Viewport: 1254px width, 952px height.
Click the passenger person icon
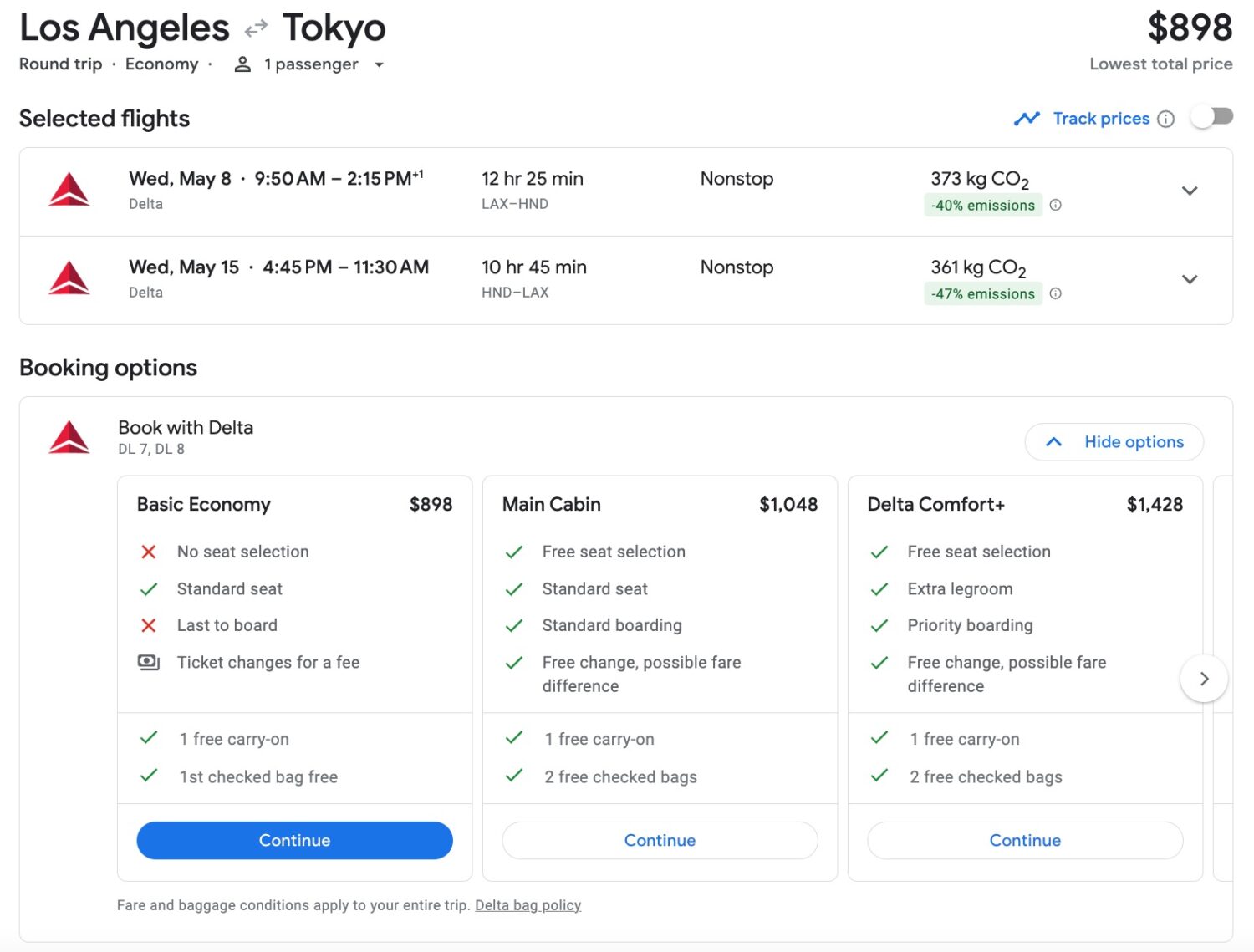[x=242, y=64]
